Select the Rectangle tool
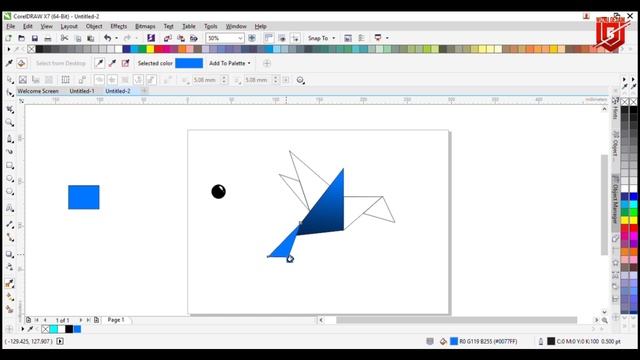 (10, 165)
